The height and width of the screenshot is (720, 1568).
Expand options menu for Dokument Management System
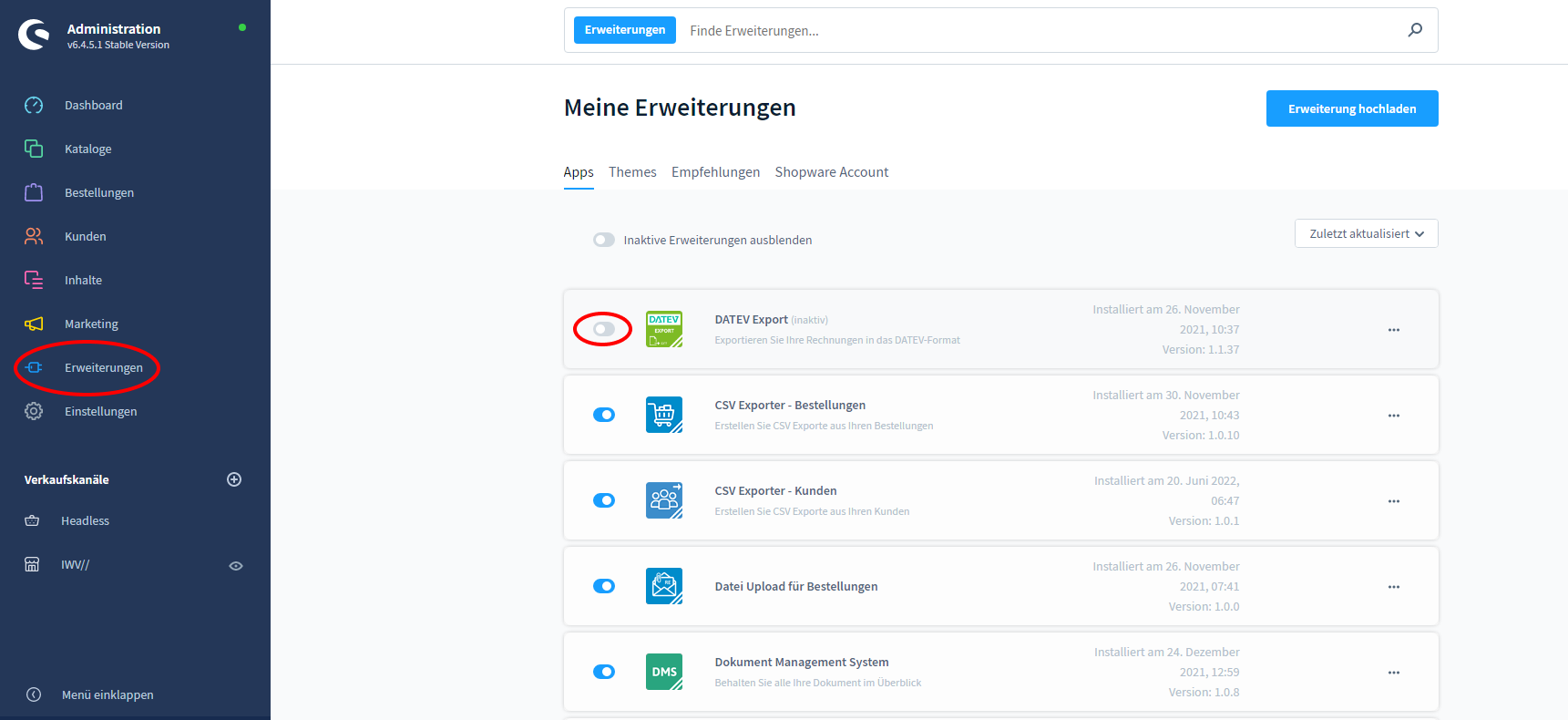(x=1393, y=673)
